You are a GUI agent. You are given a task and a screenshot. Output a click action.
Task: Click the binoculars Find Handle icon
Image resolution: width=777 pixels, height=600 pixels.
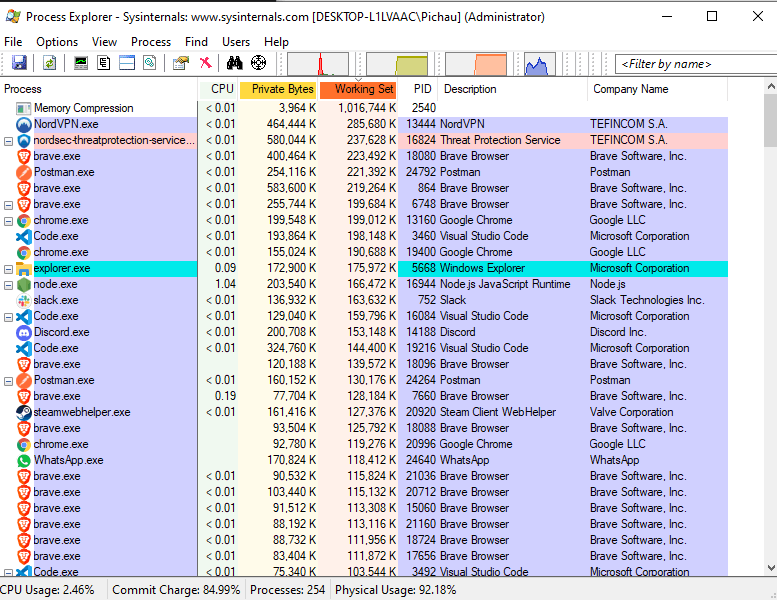tap(234, 63)
